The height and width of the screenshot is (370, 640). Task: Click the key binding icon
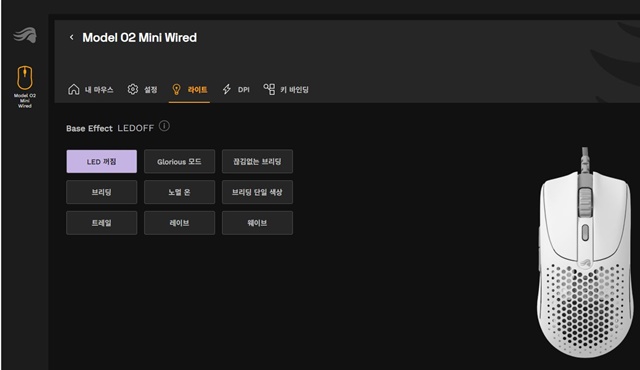[269, 89]
